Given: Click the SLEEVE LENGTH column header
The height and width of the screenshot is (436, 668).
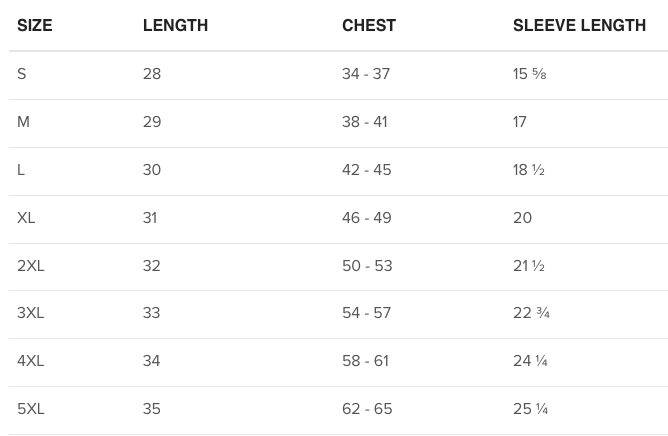Looking at the screenshot, I should 579,26.
